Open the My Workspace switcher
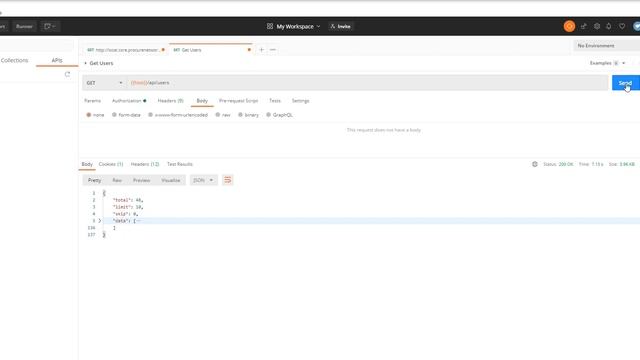This screenshot has width=640, height=360. pyautogui.click(x=293, y=27)
